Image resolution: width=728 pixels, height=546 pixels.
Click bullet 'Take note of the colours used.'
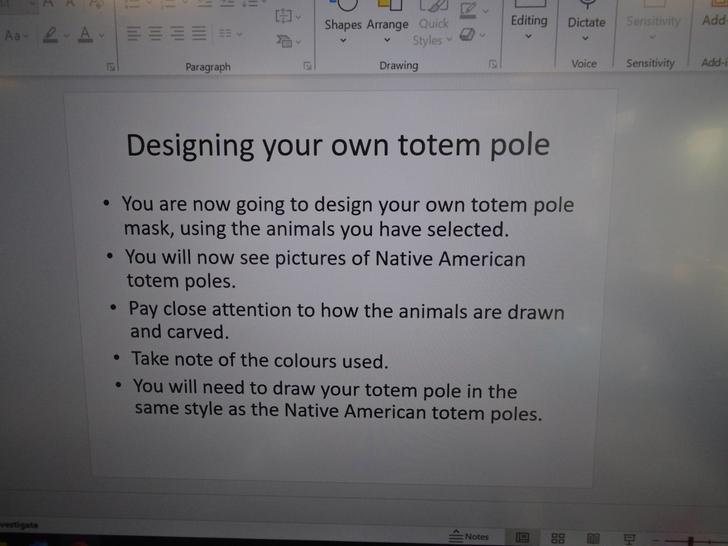click(260, 360)
